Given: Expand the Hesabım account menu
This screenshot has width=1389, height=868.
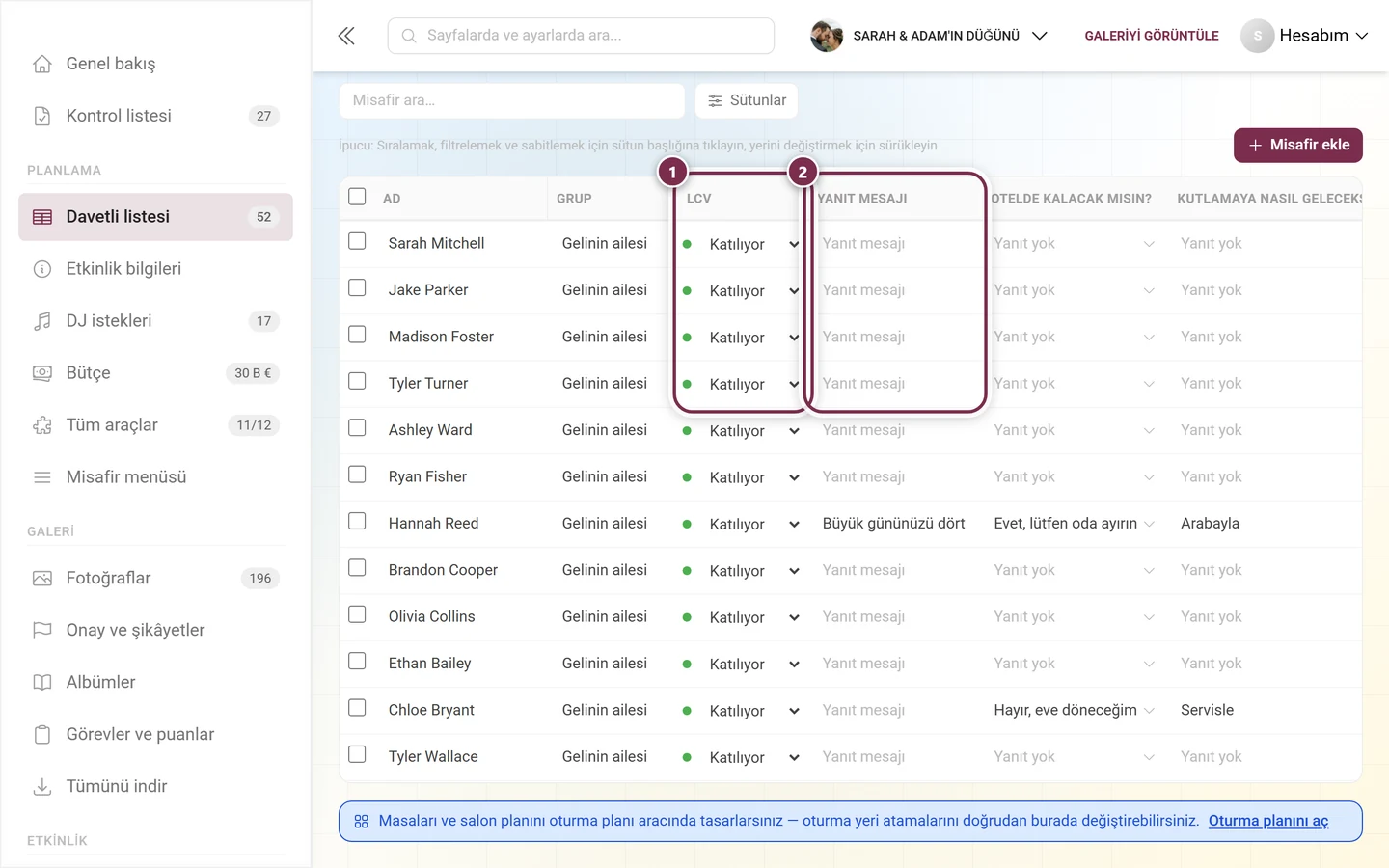Looking at the screenshot, I should (1362, 36).
